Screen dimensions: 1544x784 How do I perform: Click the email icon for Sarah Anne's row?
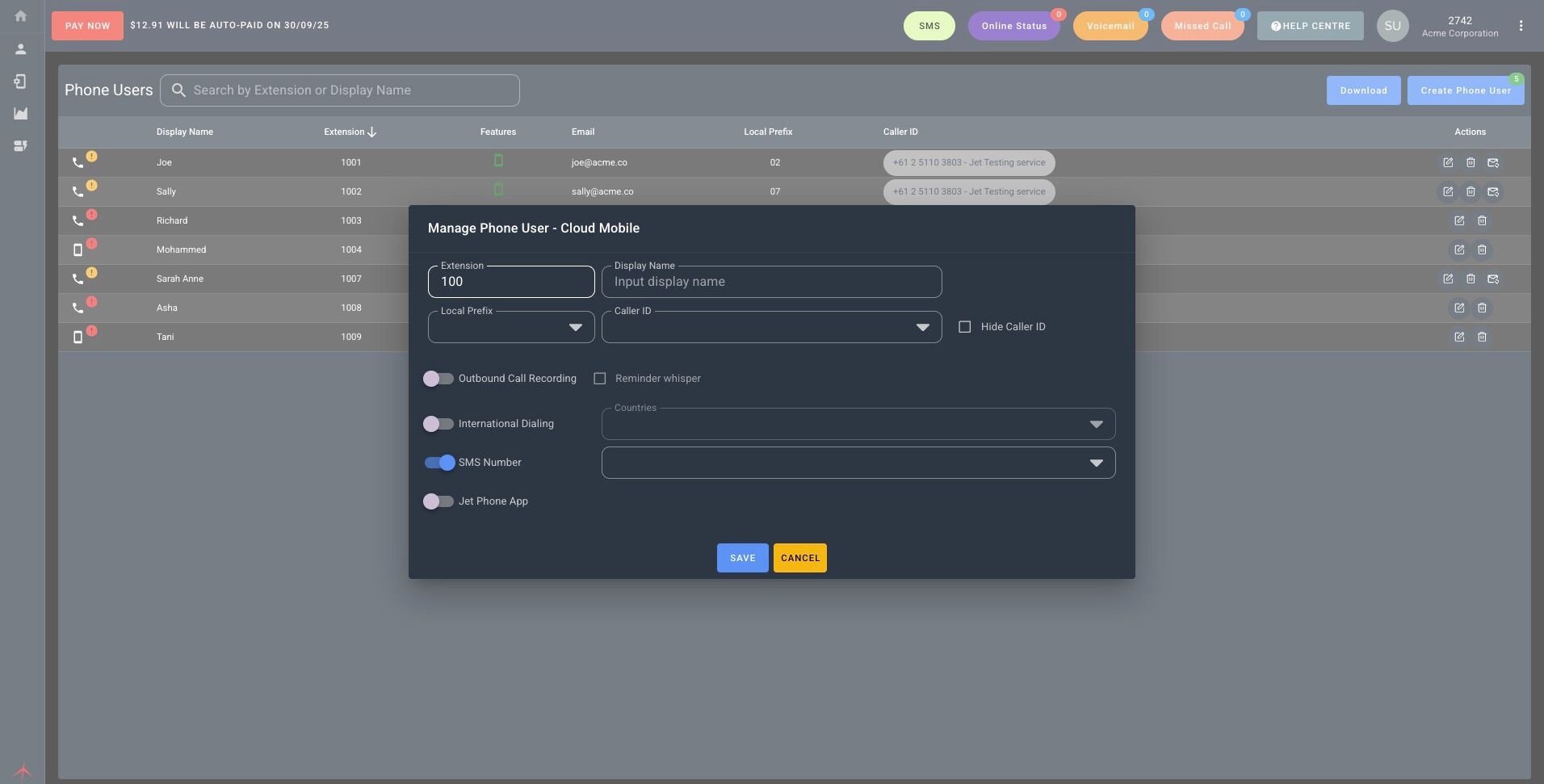(x=1493, y=279)
